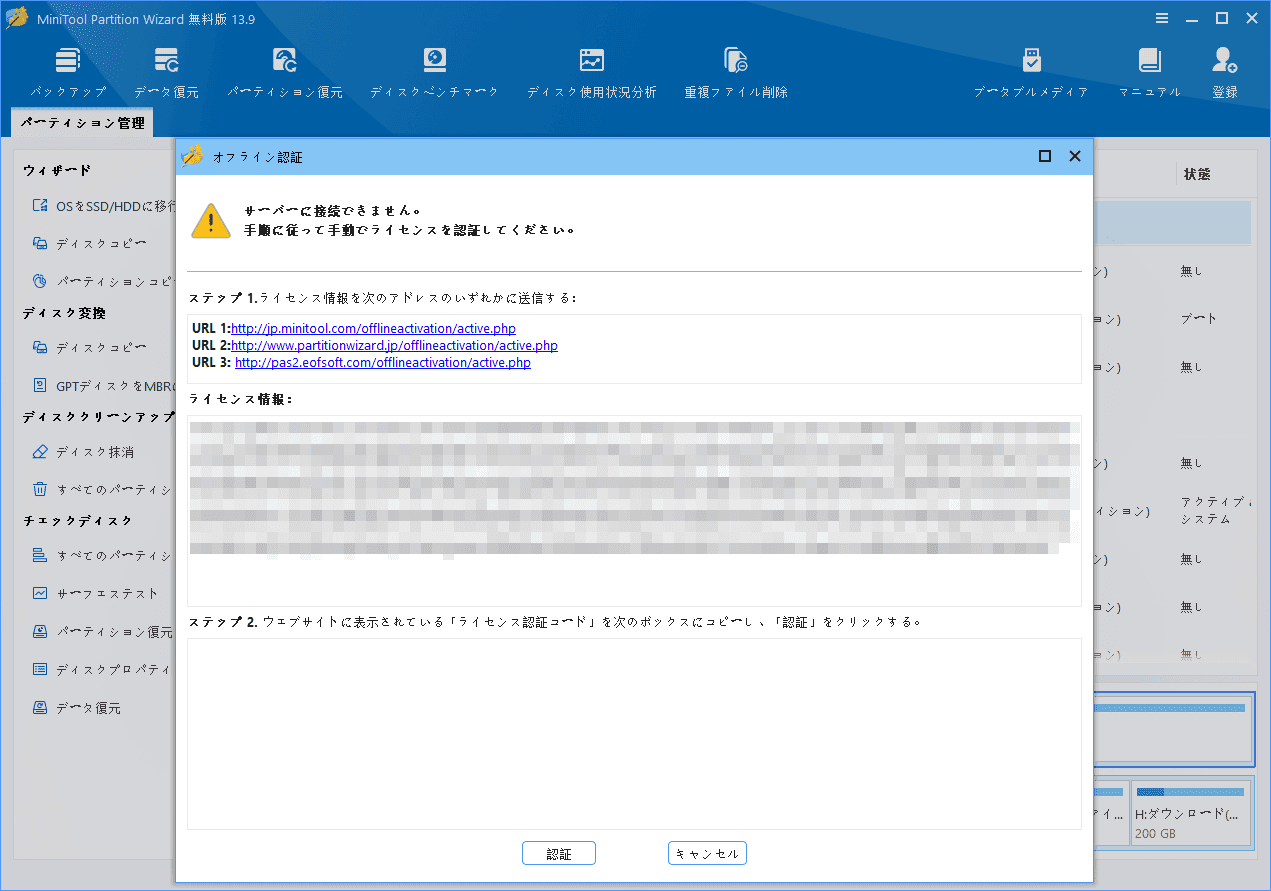
Task: Click the ブート status cell
Action: click(1199, 319)
